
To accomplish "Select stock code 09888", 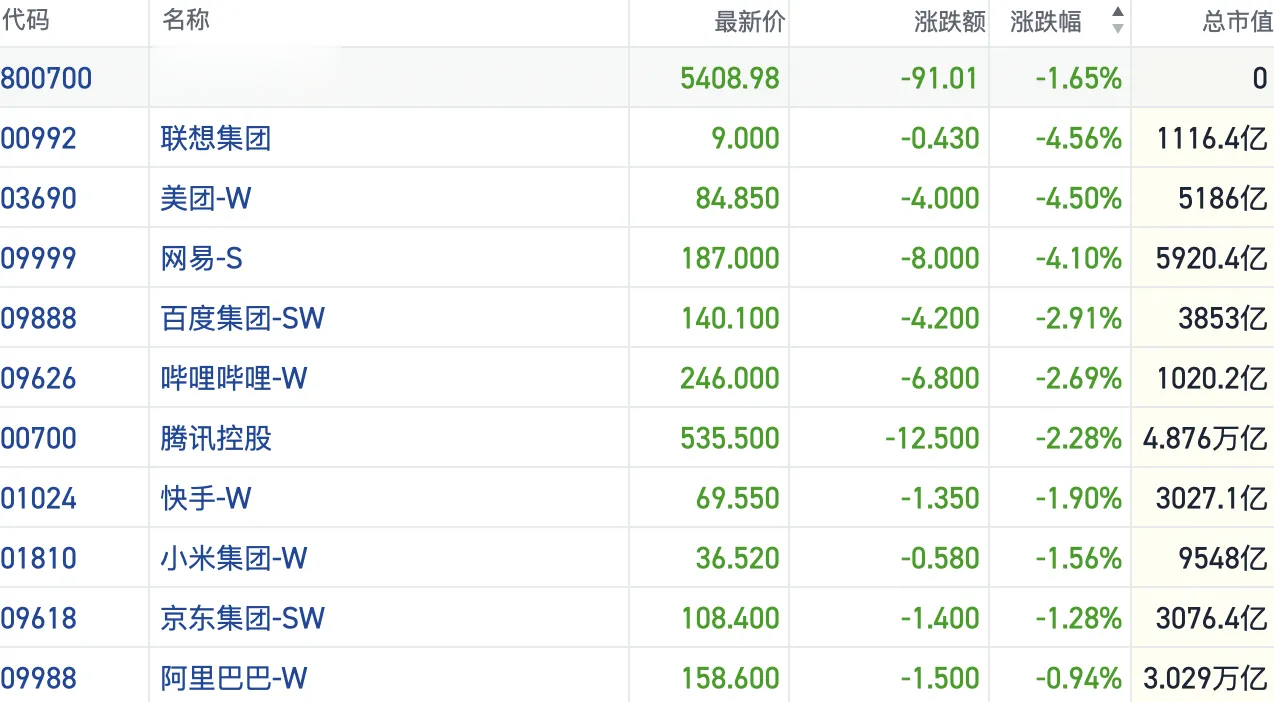I will coord(39,318).
